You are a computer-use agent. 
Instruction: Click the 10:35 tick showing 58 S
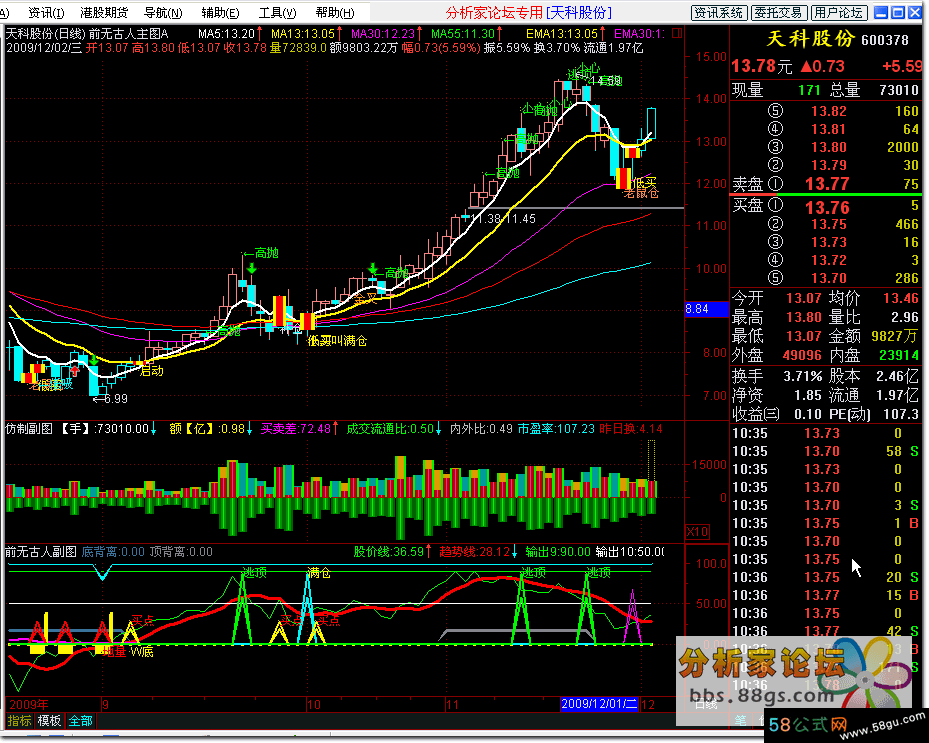825,451
